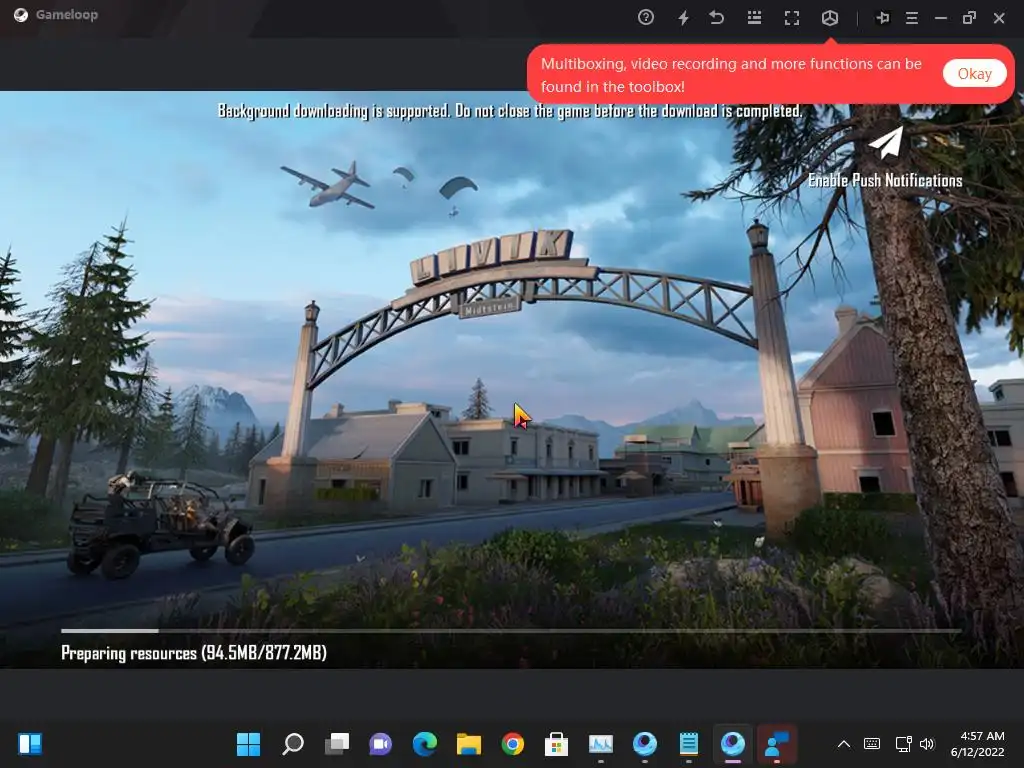1024x768 pixels.
Task: Expand the hidden system tray icons chevron
Action: coord(844,744)
